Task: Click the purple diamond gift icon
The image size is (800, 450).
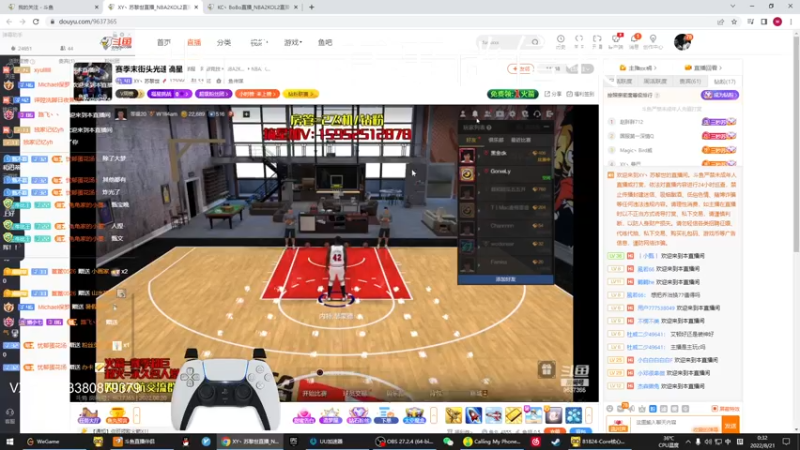Action: 358,415
